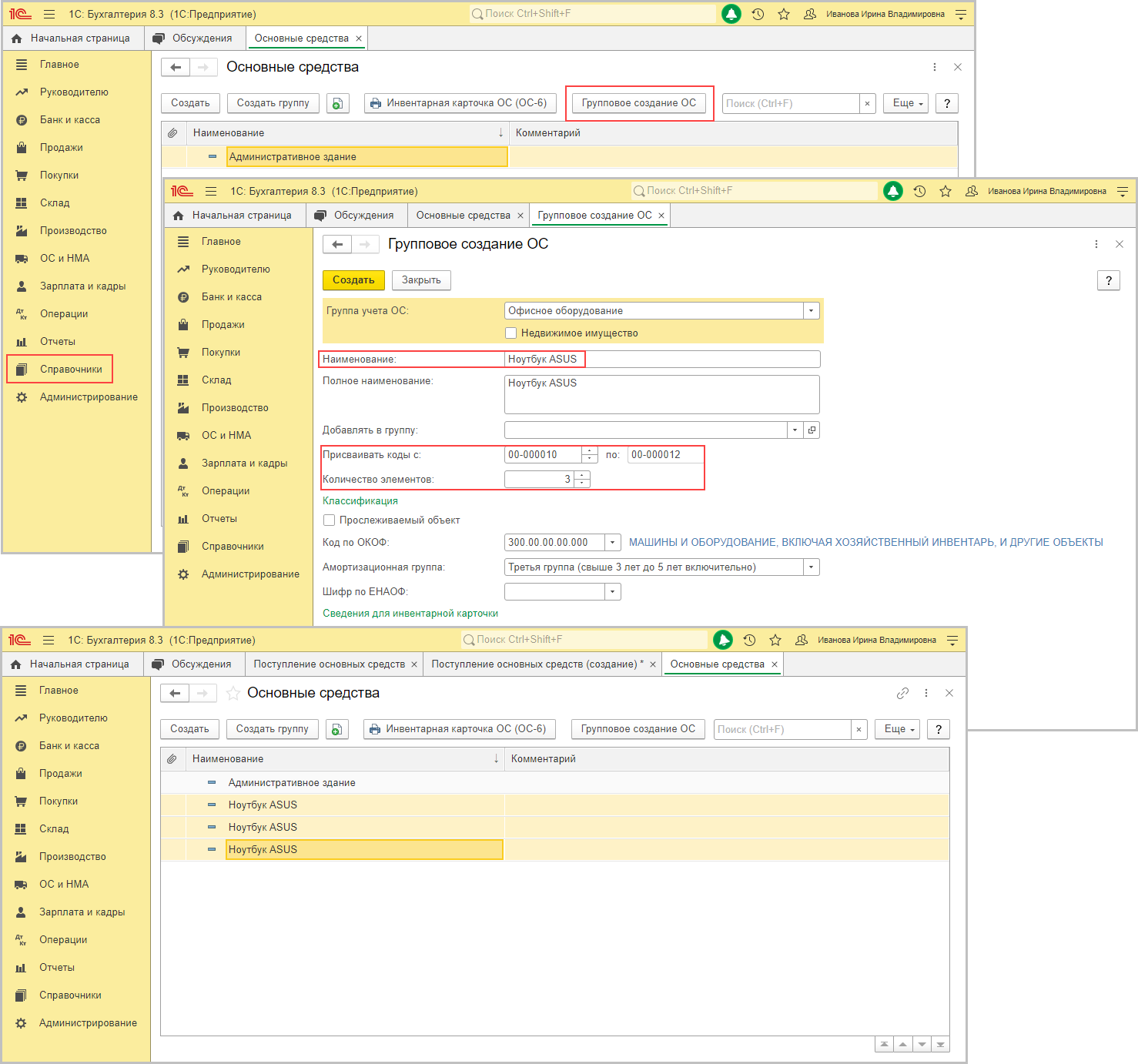Image resolution: width=1138 pixels, height=1064 pixels.
Task: Click notification bell in middle window
Action: [893, 191]
